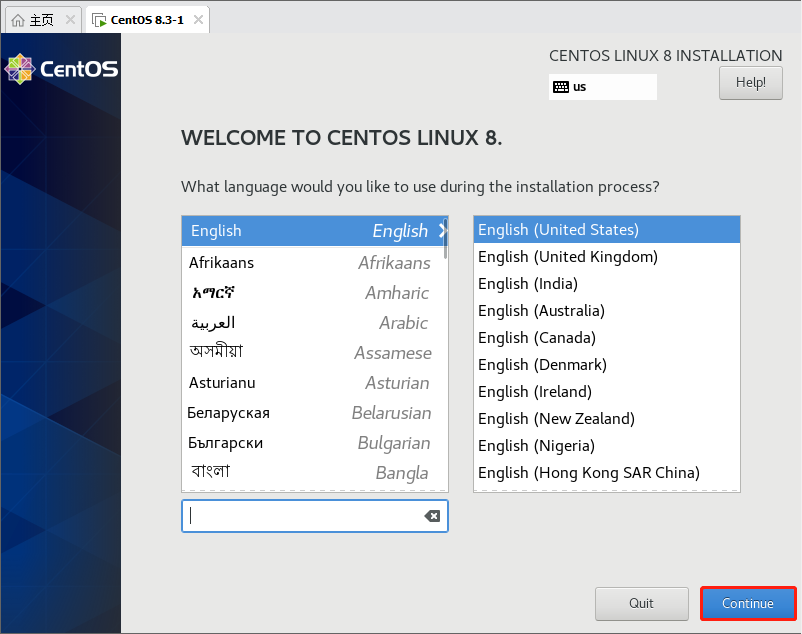Select Assamese language
This screenshot has width=802, height=634.
click(313, 353)
